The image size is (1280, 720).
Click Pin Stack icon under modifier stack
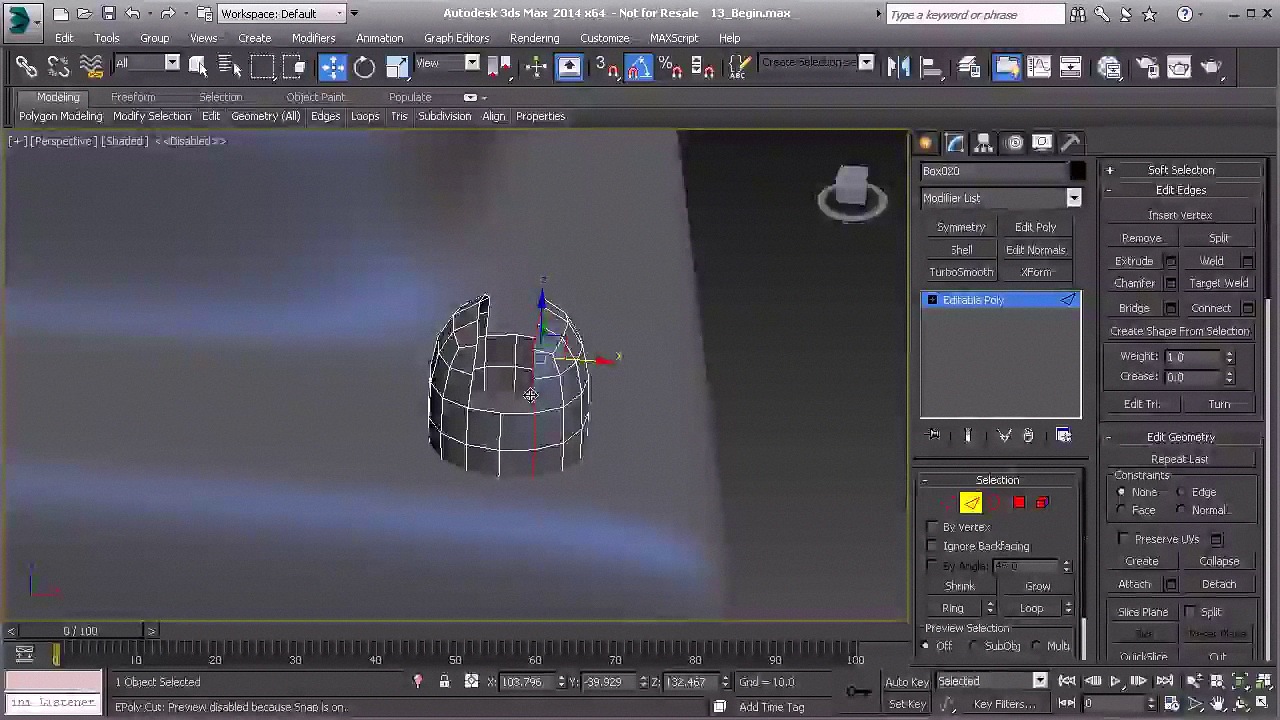tap(934, 435)
